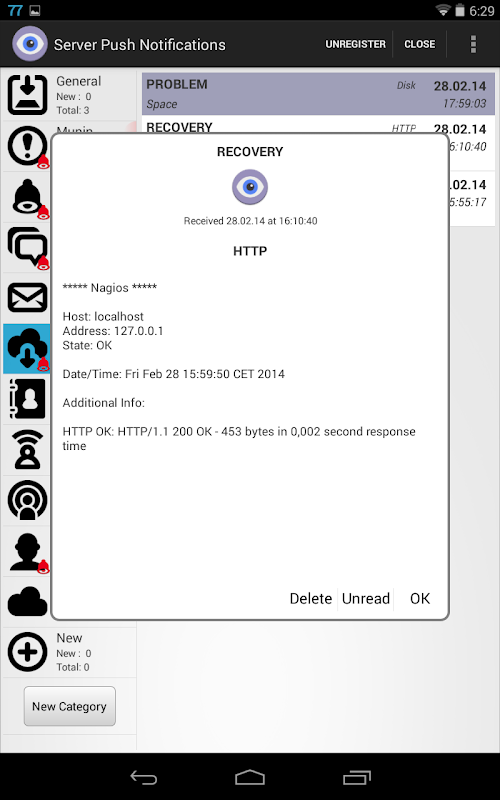Open the chat bubbles category icon

pos(27,247)
